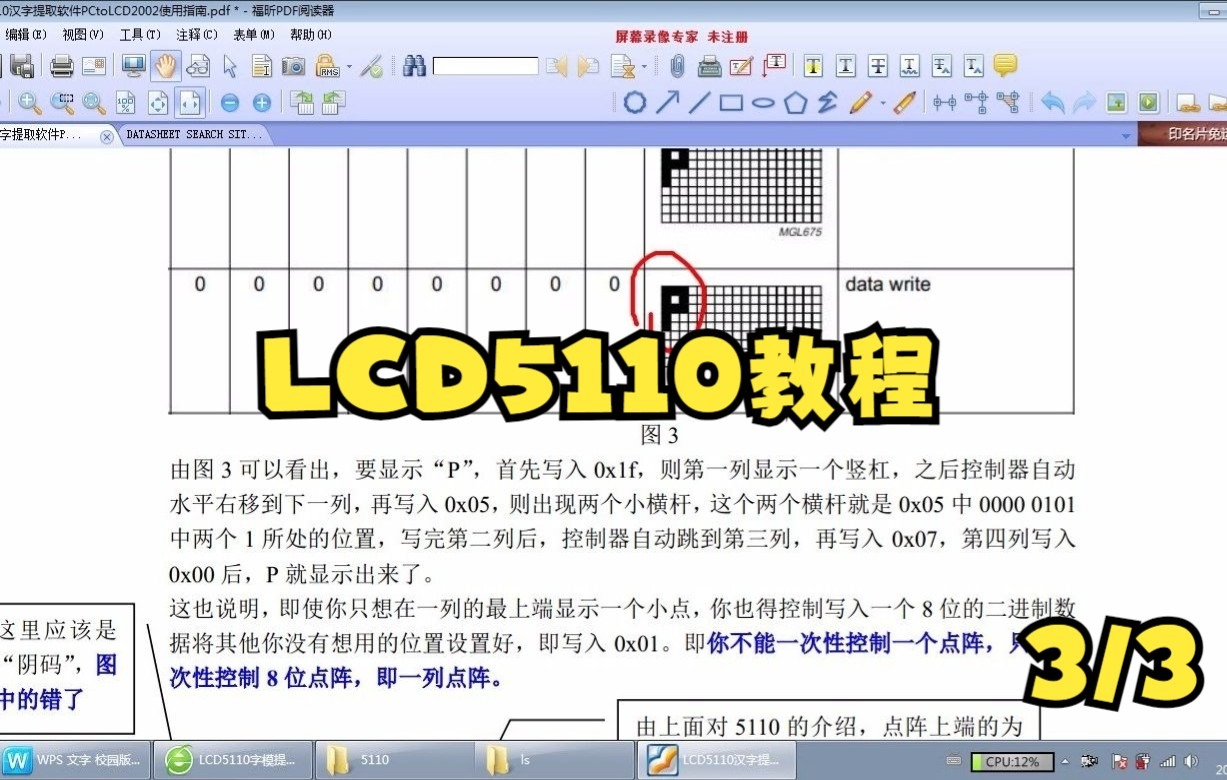Select the Rectangle drawing tool
The height and width of the screenshot is (780, 1227).
click(x=731, y=102)
